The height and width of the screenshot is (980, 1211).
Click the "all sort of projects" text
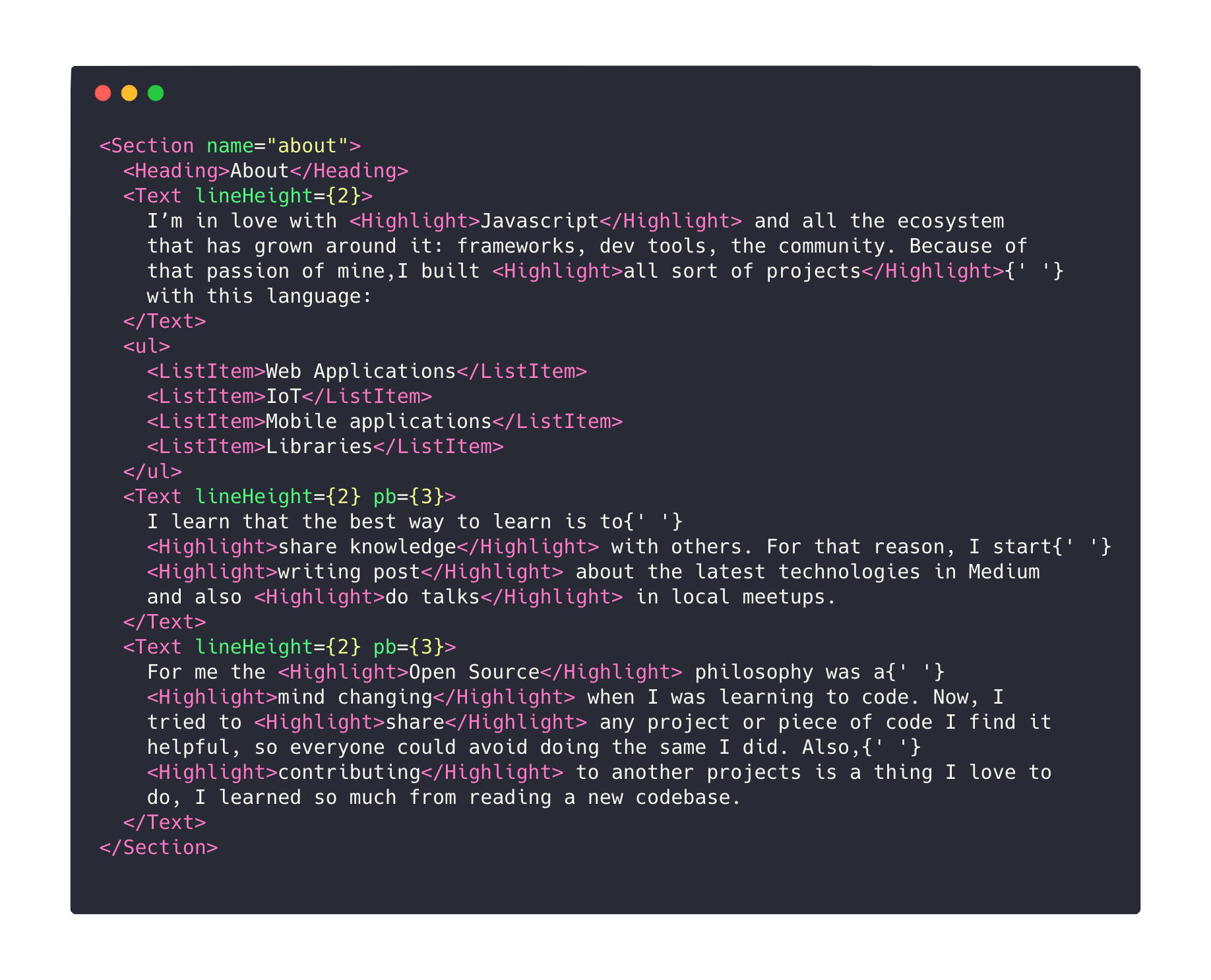coord(743,271)
